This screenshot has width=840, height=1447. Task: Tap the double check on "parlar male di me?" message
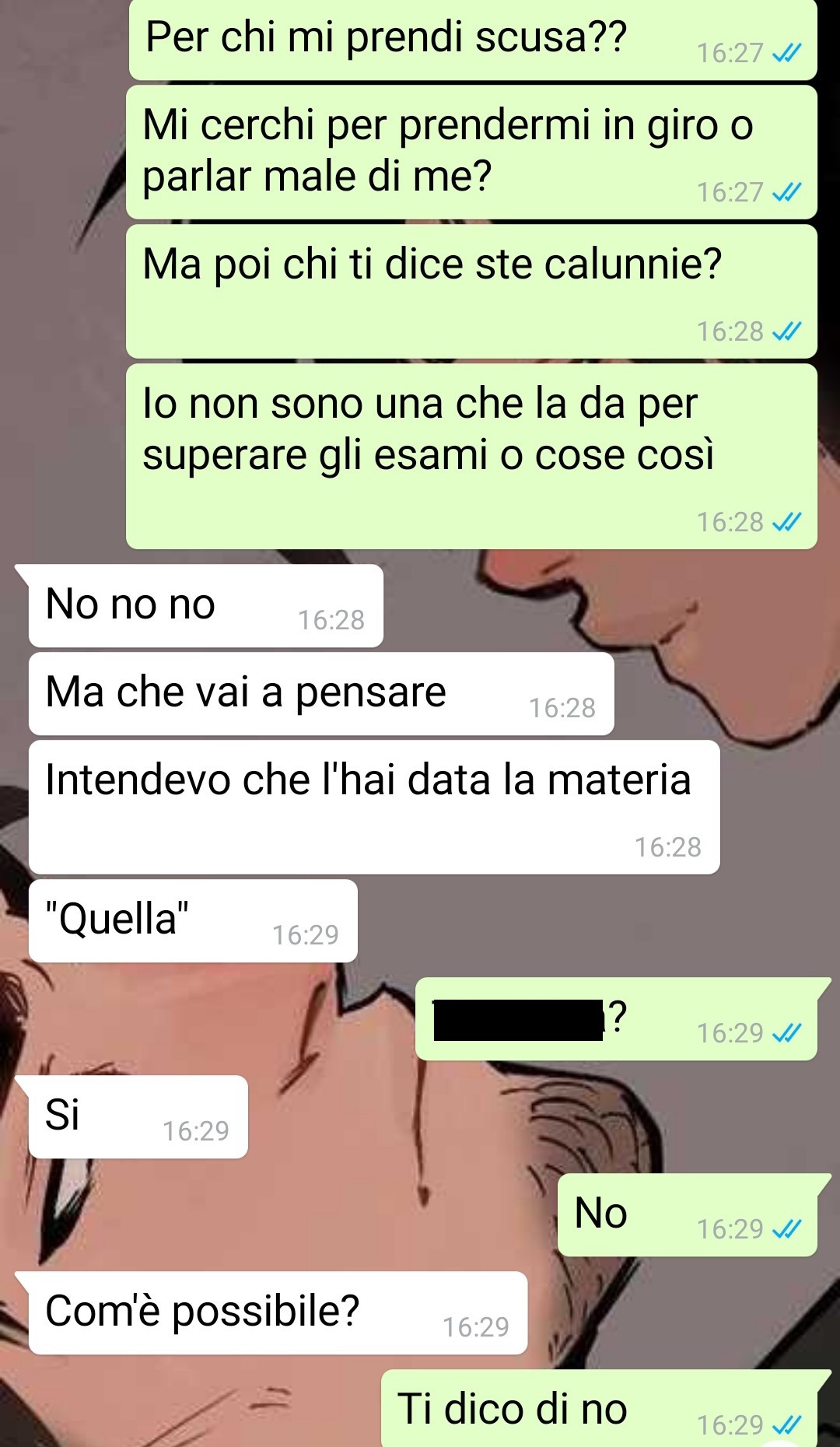point(786,192)
